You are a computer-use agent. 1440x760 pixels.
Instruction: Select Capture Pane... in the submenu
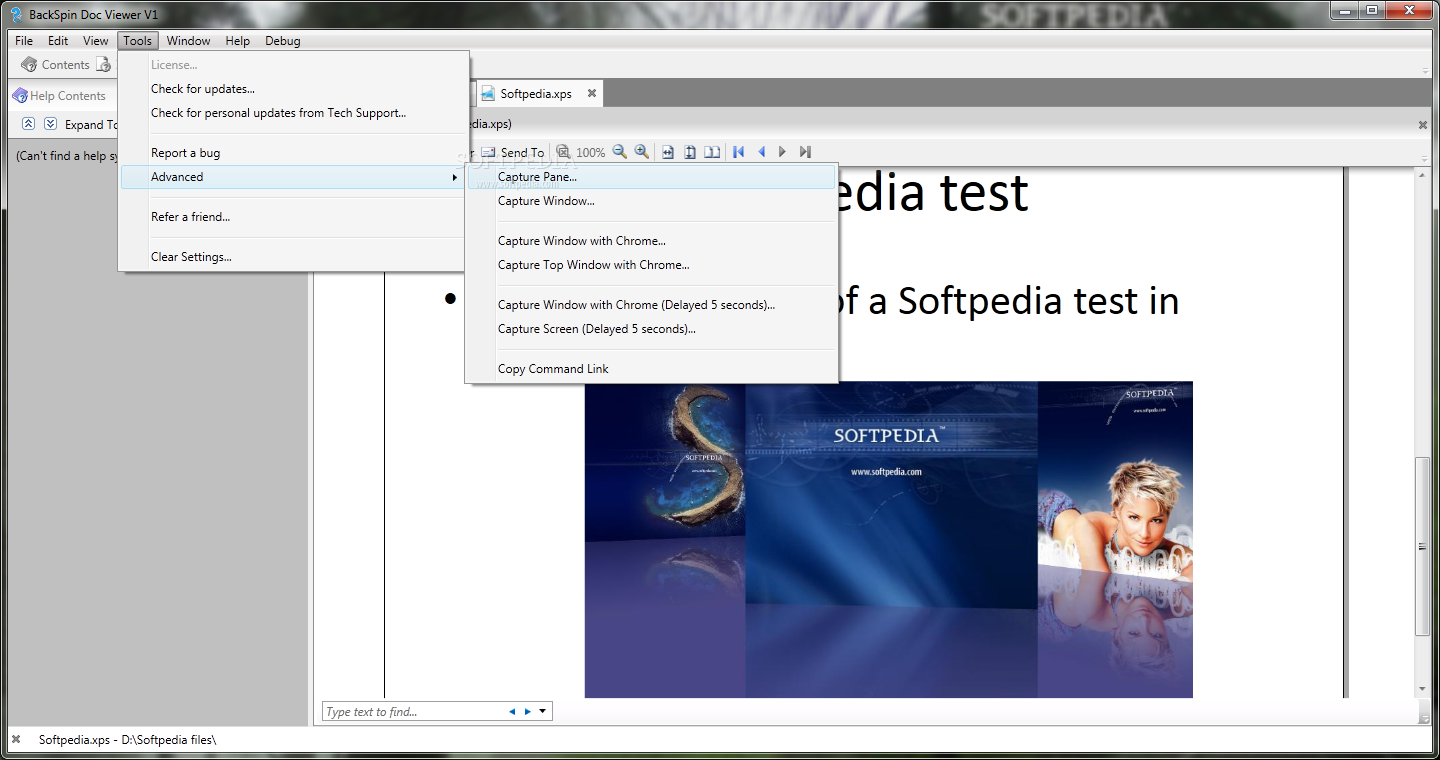[651, 177]
